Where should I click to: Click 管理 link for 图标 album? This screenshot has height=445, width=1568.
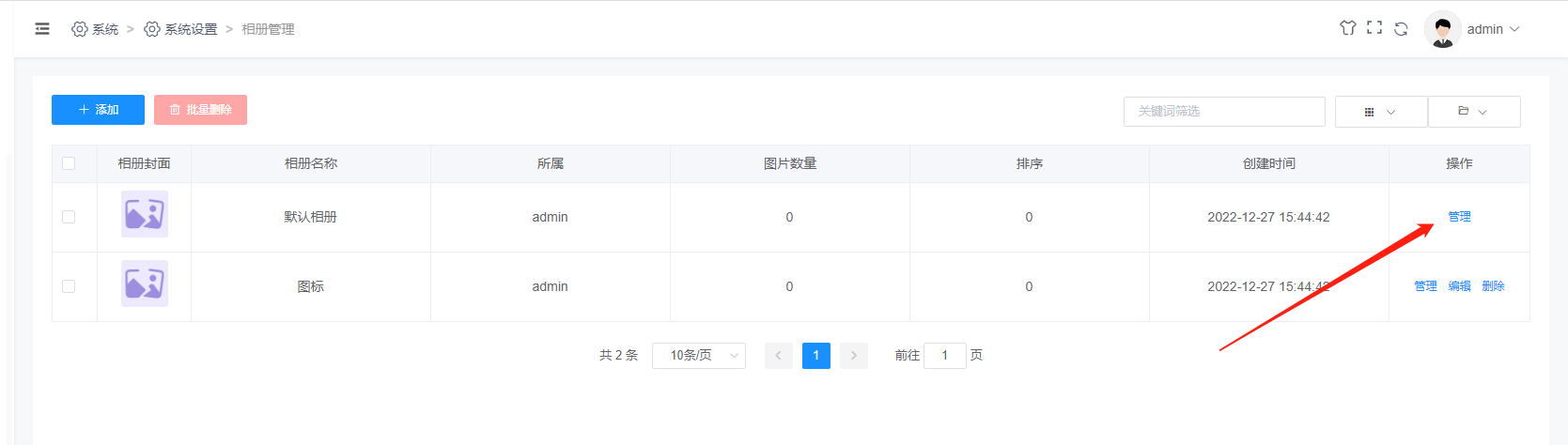[x=1425, y=286]
